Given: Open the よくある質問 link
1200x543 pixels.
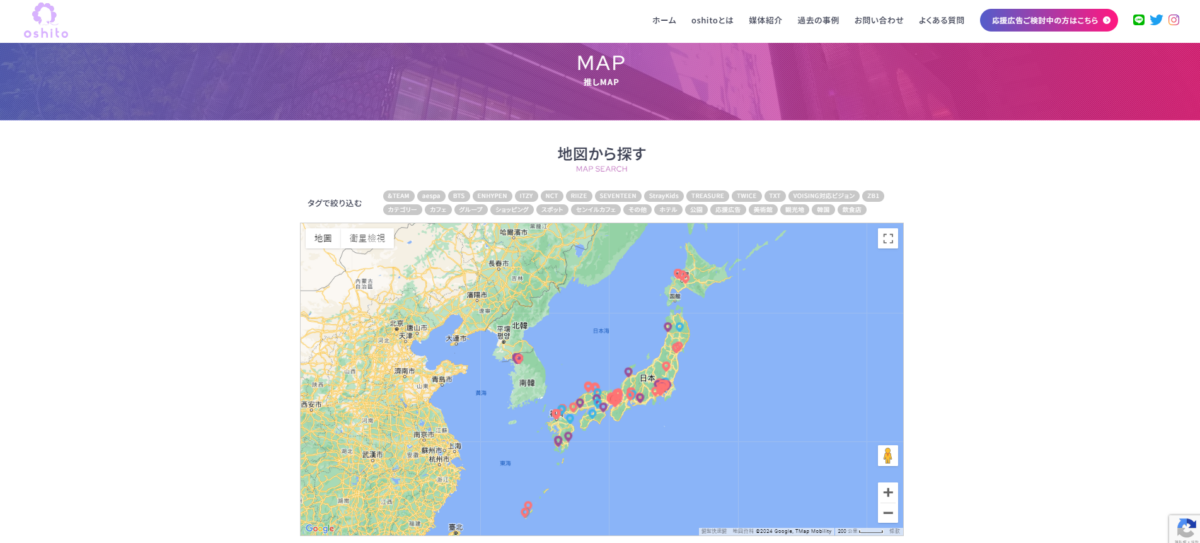Looking at the screenshot, I should pyautogui.click(x=941, y=20).
